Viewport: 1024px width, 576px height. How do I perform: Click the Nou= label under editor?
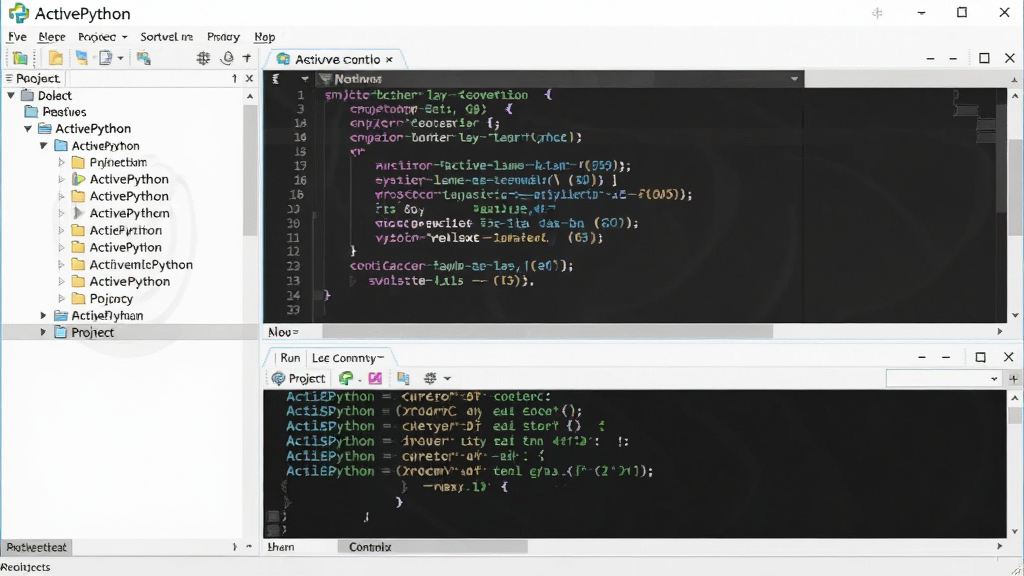pyautogui.click(x=283, y=332)
